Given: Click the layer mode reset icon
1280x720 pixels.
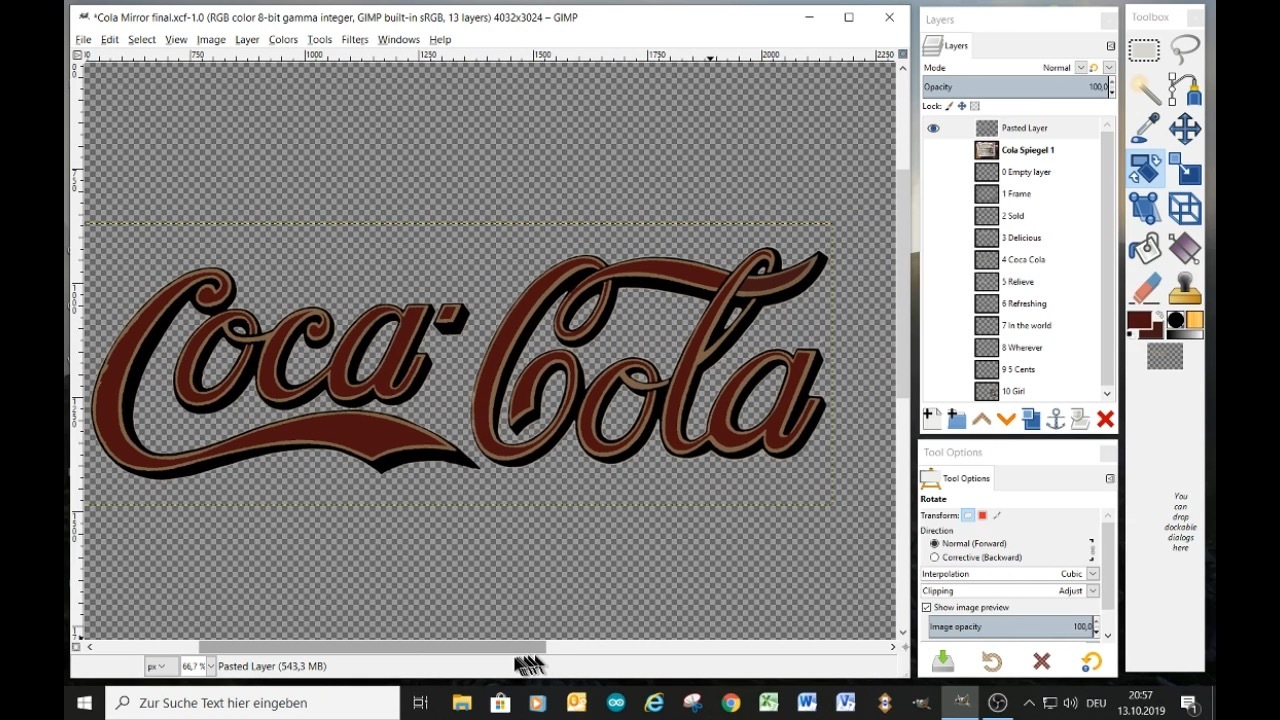Looking at the screenshot, I should pyautogui.click(x=1094, y=68).
